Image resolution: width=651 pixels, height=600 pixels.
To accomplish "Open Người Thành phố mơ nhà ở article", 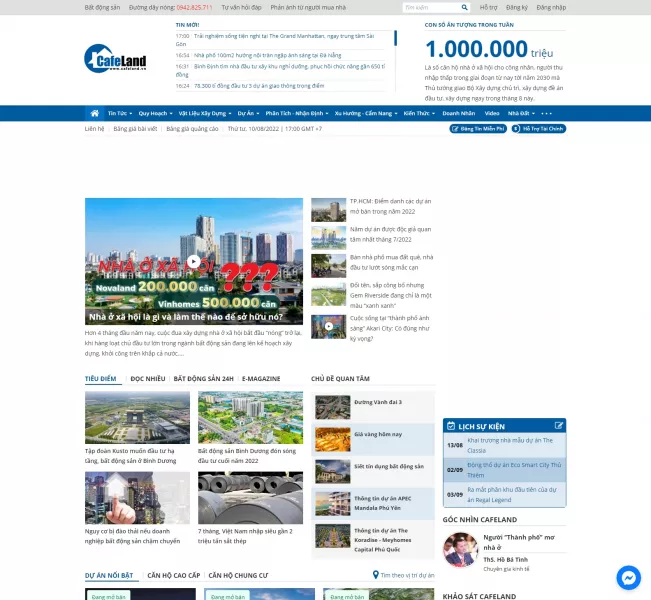I will [x=519, y=542].
